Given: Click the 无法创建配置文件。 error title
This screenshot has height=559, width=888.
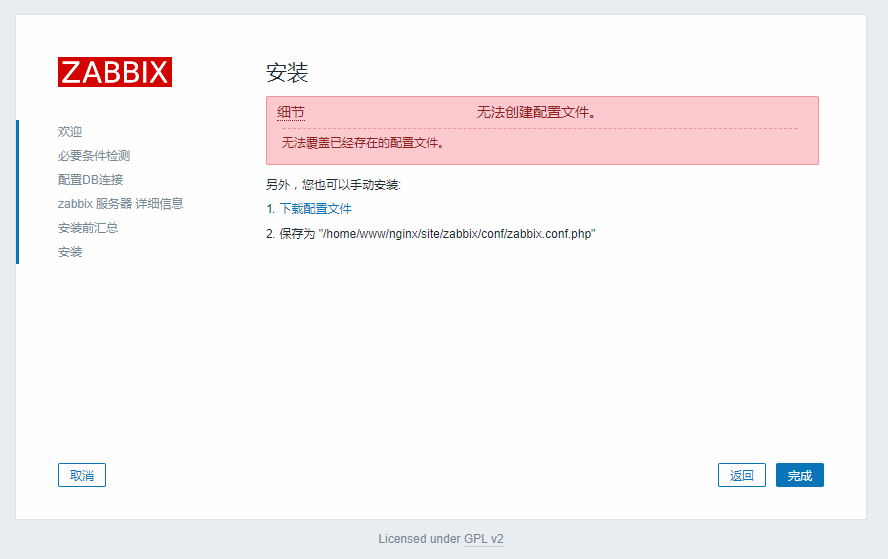Looking at the screenshot, I should pos(536,112).
